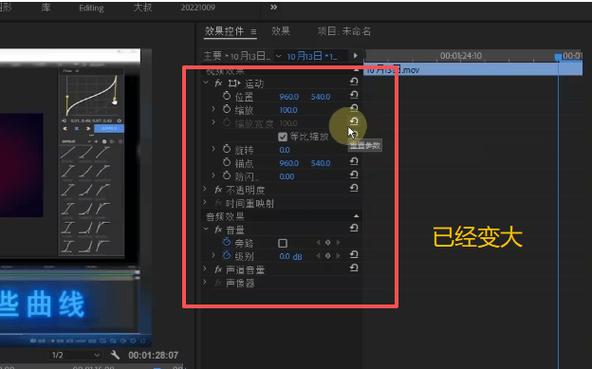This screenshot has width=592, height=369.
Task: Click the show/hide timeline view arrow
Action: tap(355, 56)
